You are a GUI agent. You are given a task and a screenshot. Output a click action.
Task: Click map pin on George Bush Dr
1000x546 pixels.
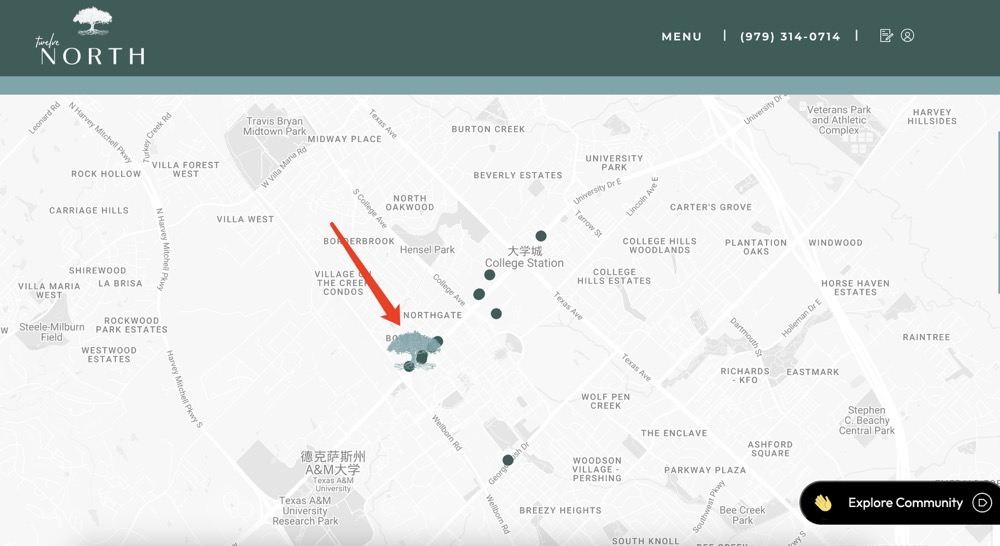[508, 460]
